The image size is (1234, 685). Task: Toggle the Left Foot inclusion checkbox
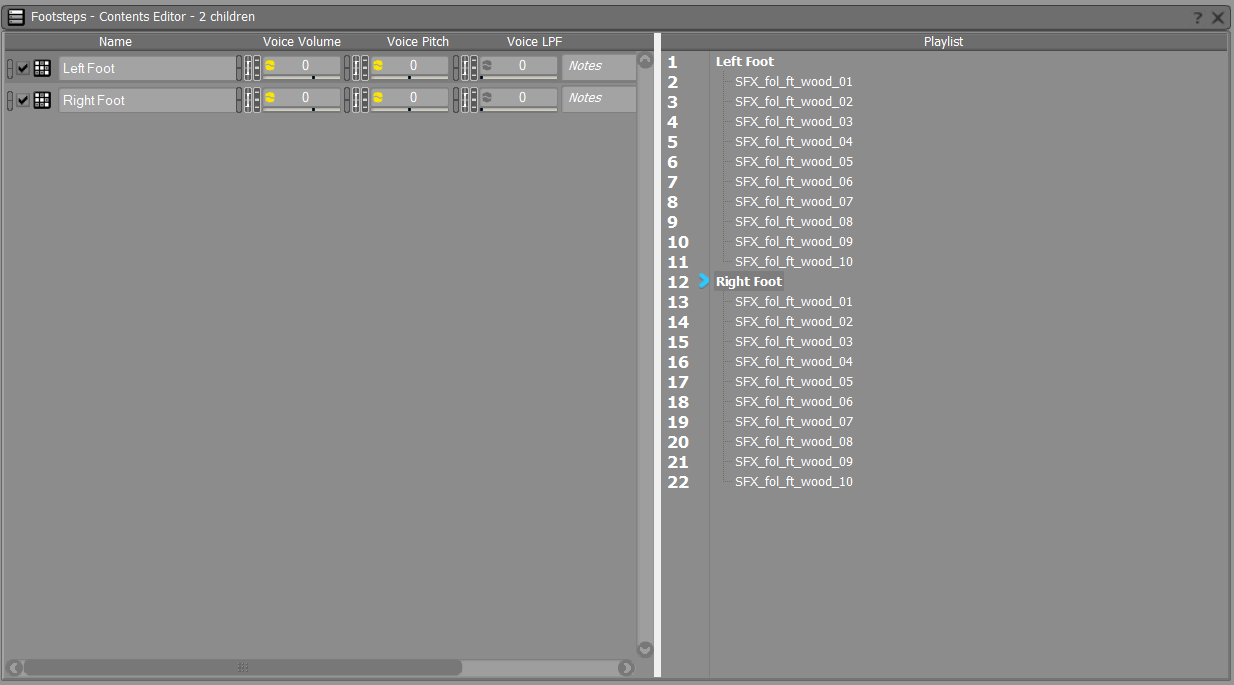pyautogui.click(x=23, y=69)
